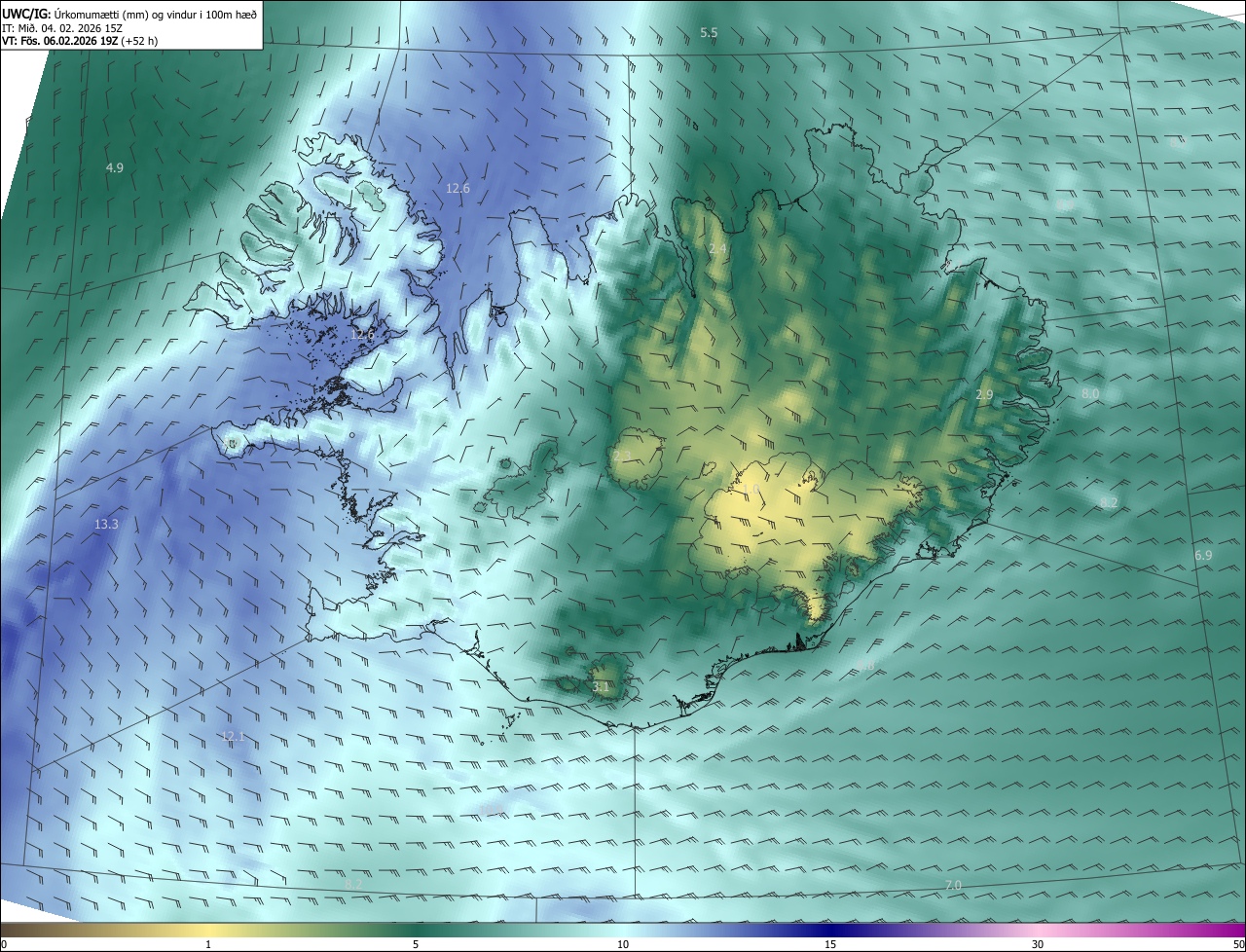Screen dimensions: 1246x952
Task: Click the 7.0 value label
Action: point(953,885)
